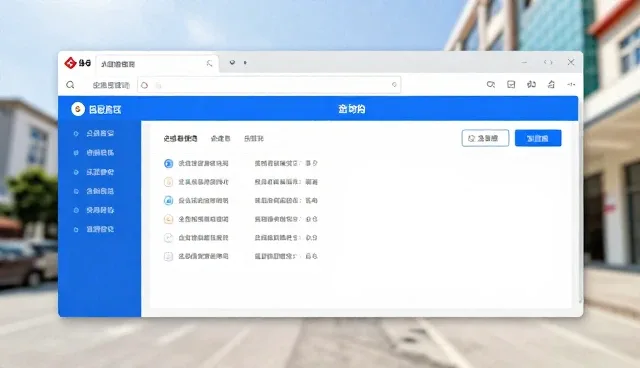
Task: Switch to the second content tab
Action: click(220, 139)
